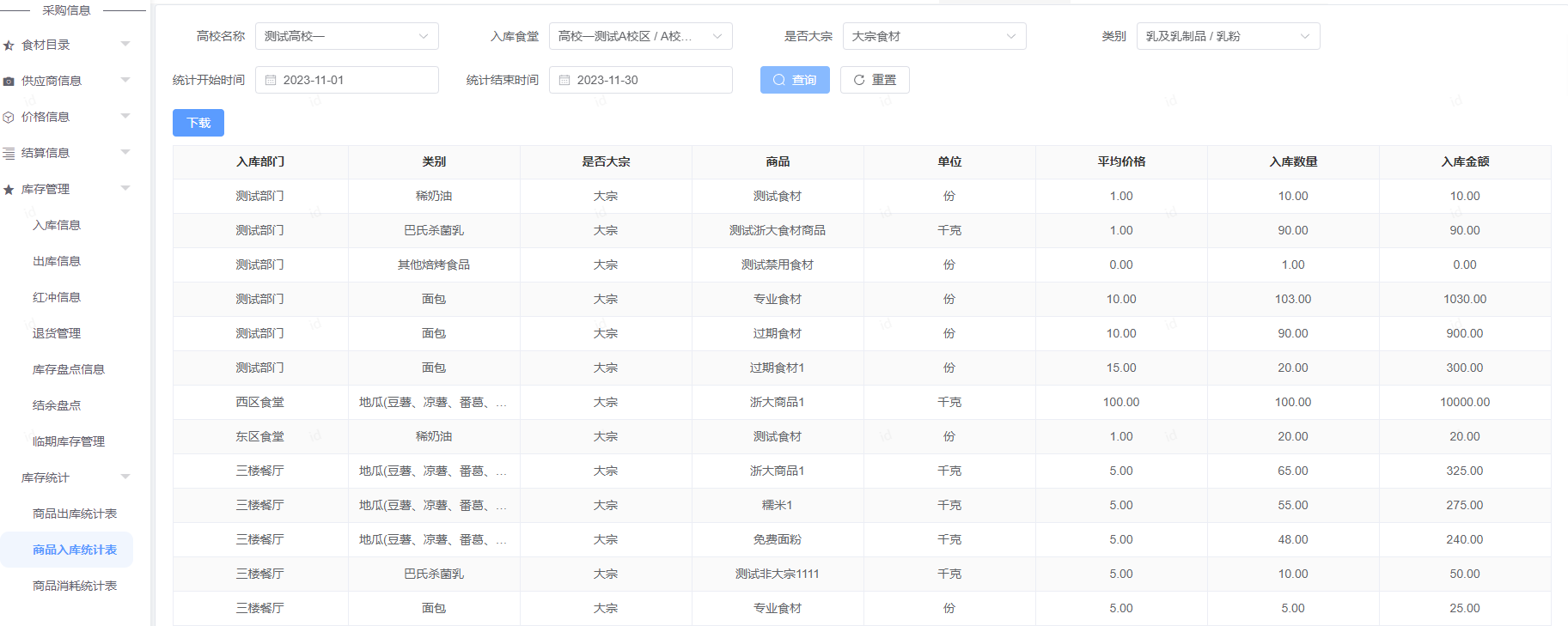Click the 查询 button
Screen dimensions: 1568x626
(795, 80)
